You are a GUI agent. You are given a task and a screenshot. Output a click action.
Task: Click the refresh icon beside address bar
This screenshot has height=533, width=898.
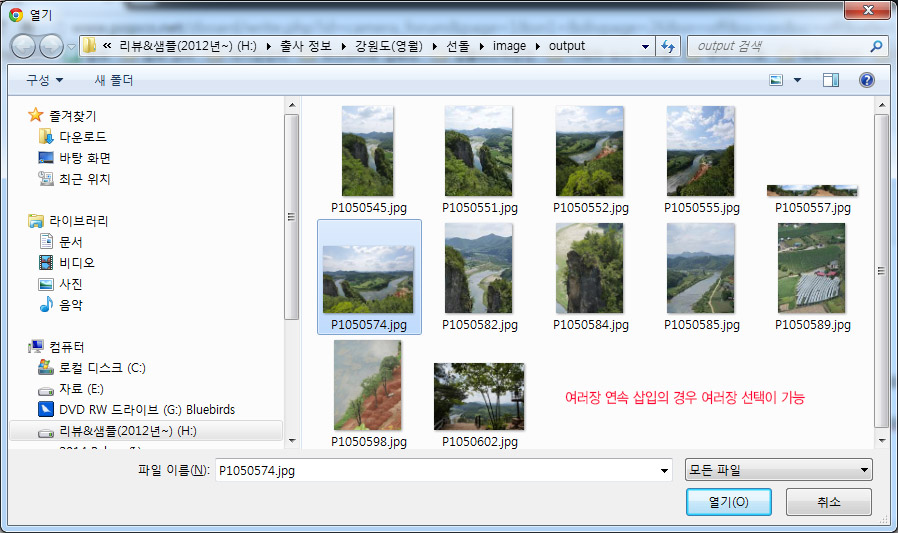pyautogui.click(x=669, y=46)
